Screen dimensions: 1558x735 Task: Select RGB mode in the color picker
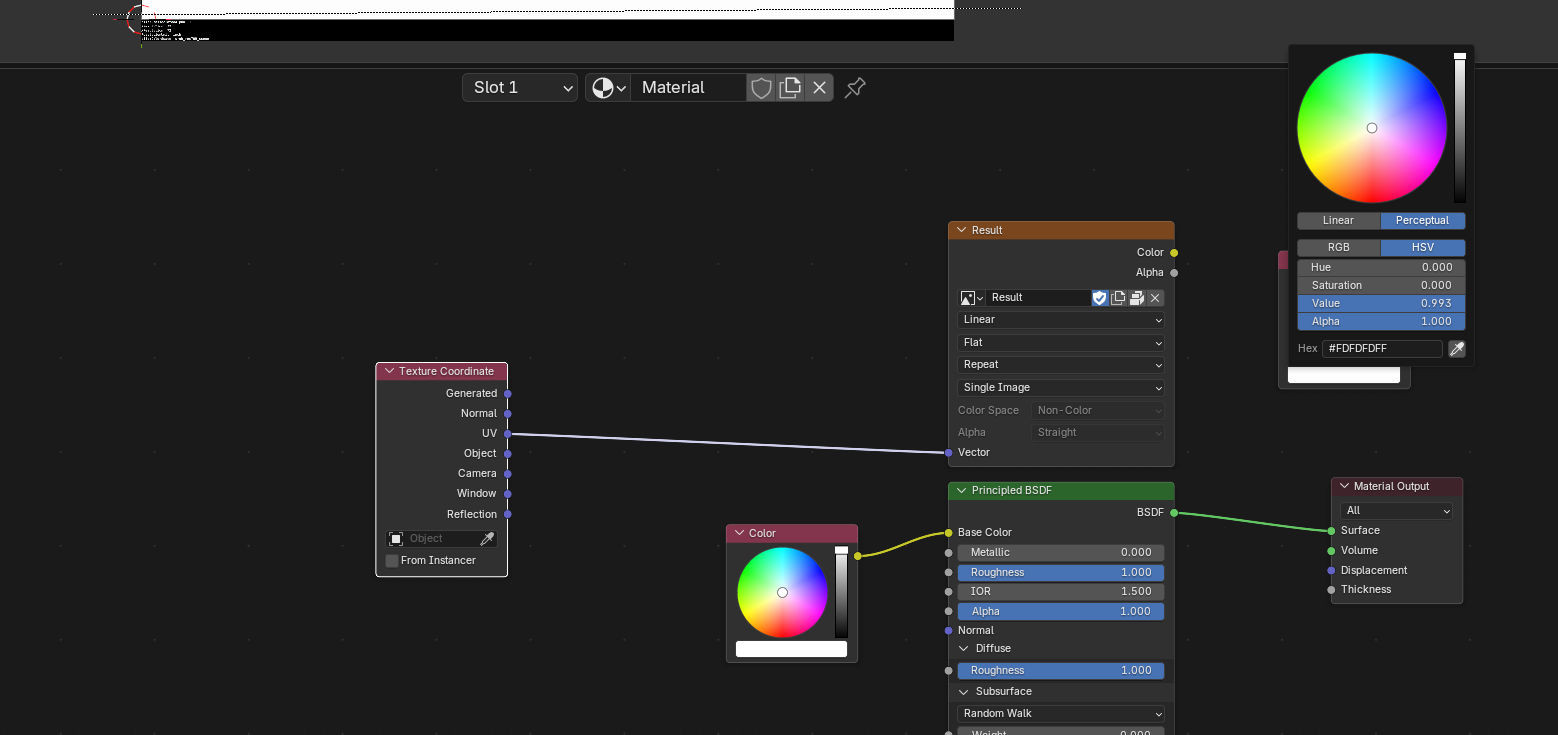point(1338,248)
